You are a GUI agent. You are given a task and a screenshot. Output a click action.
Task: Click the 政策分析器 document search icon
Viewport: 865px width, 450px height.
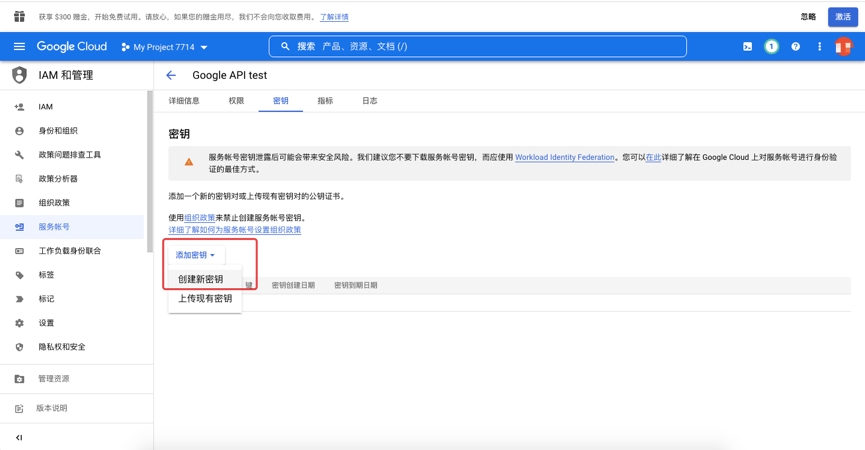point(19,179)
